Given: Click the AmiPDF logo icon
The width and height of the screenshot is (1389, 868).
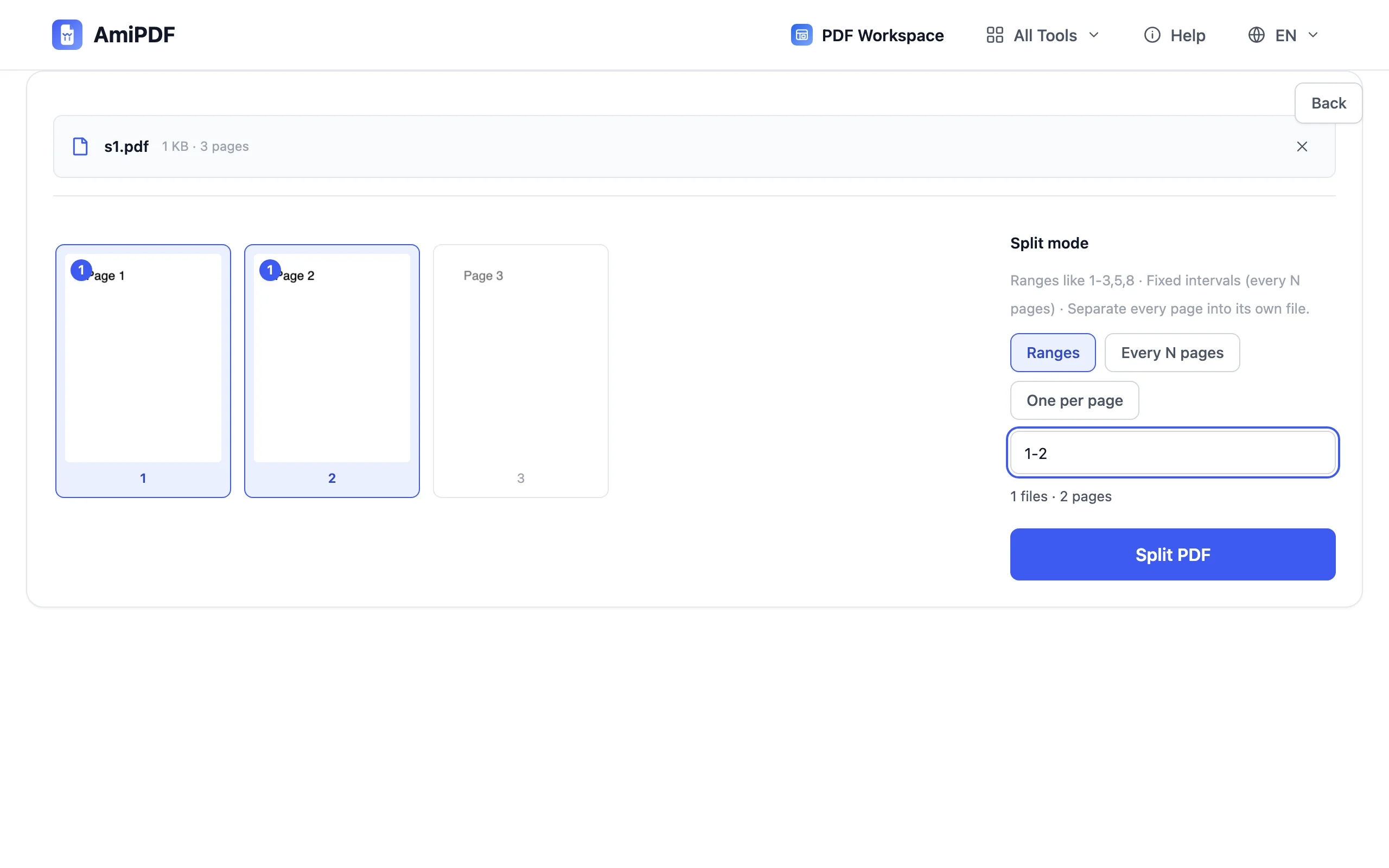Looking at the screenshot, I should (67, 34).
